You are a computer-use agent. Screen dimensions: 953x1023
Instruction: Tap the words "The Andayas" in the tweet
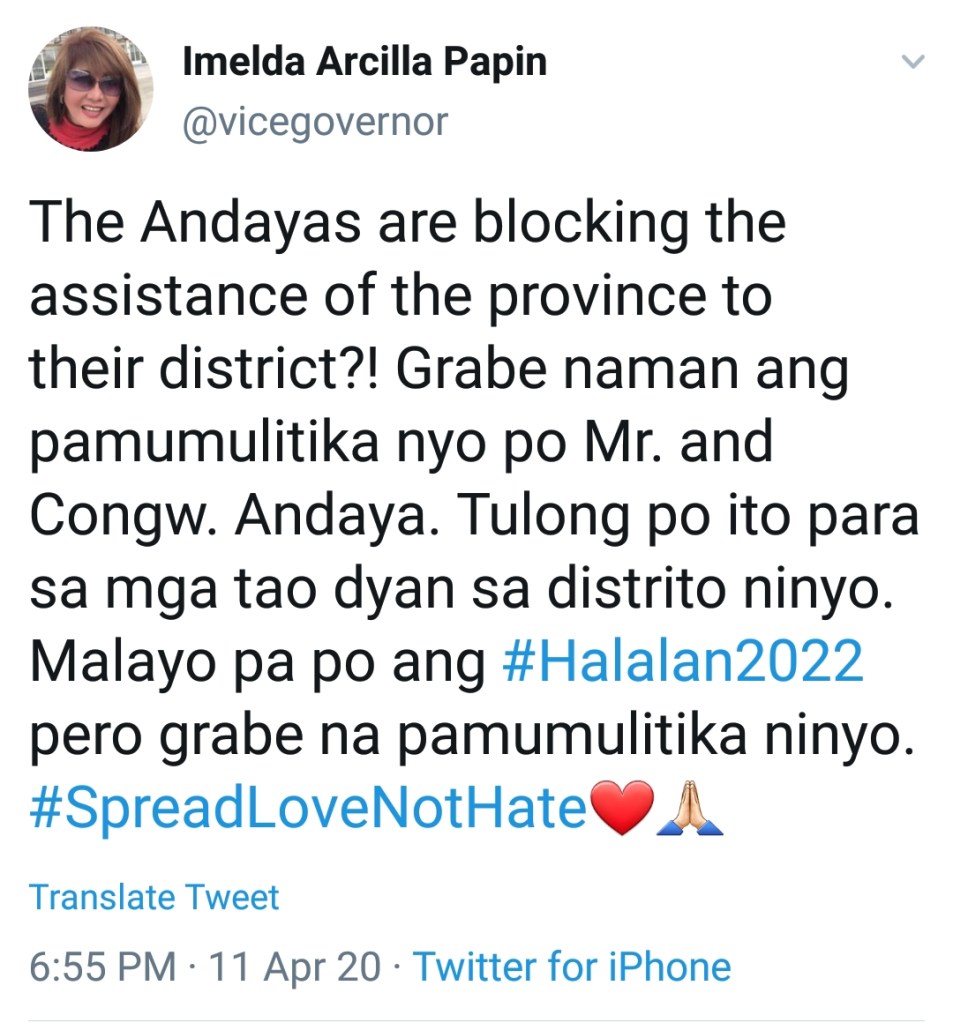[x=195, y=221]
